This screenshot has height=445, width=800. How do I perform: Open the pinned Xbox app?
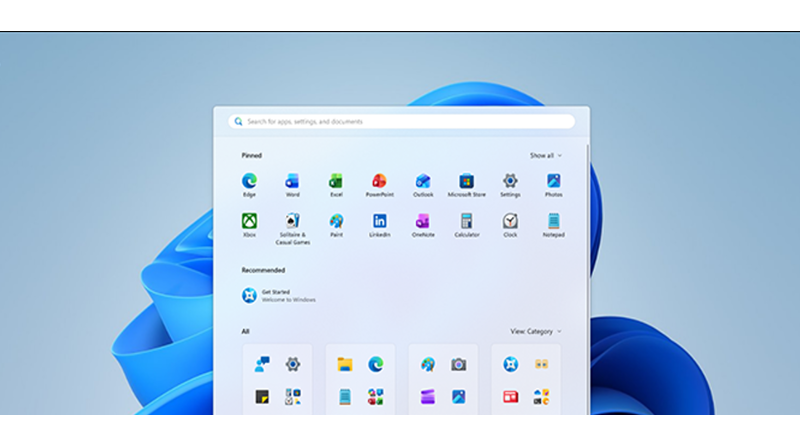(x=249, y=225)
